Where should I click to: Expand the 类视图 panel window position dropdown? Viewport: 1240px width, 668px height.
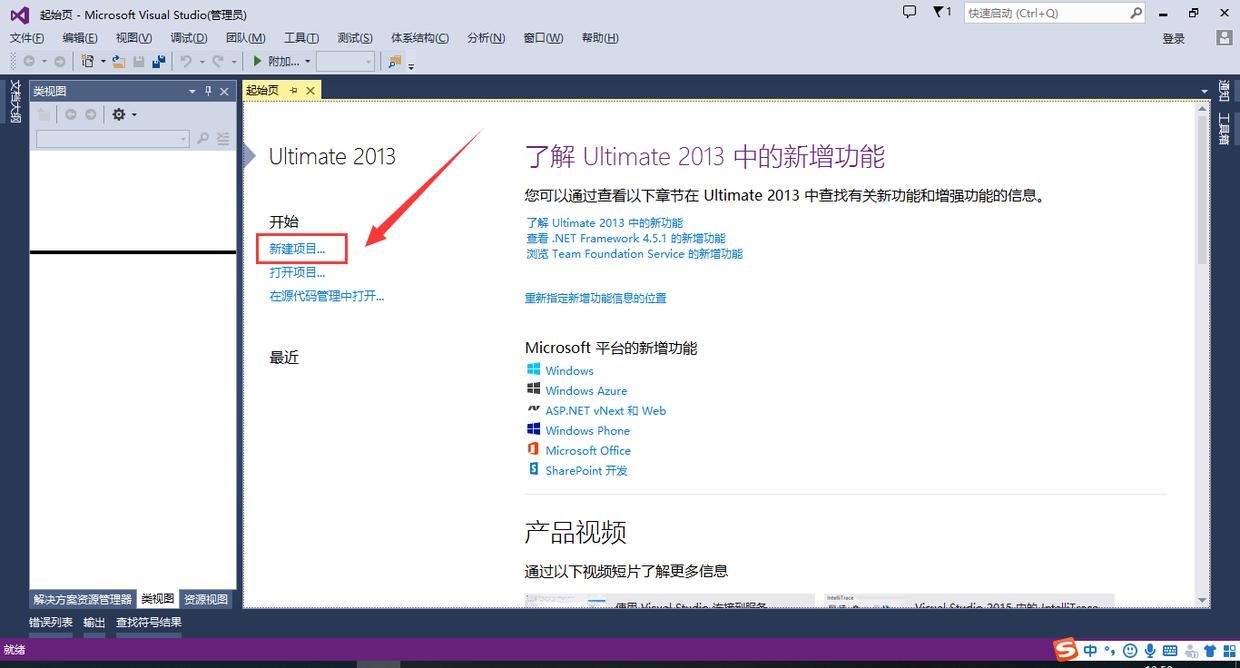[x=191, y=90]
